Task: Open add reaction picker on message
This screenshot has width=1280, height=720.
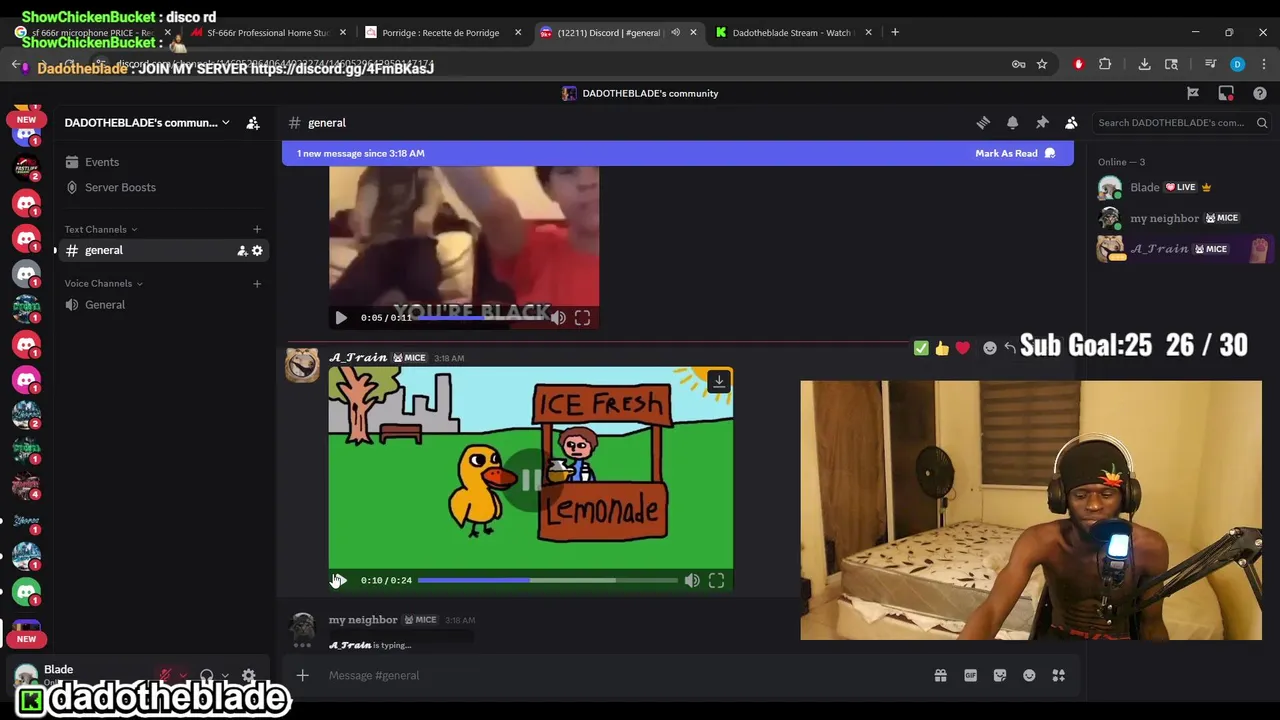Action: 989,348
